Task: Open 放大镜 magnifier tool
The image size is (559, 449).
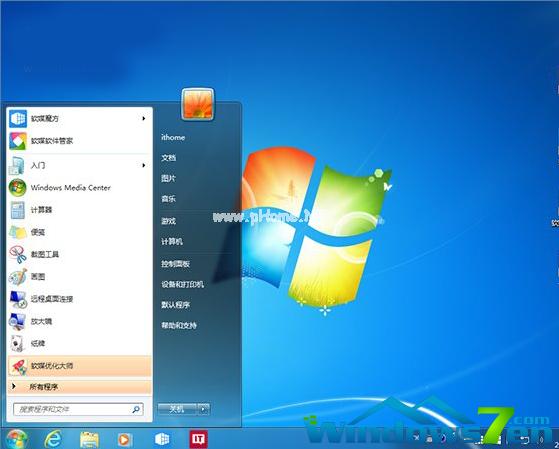Action: (79, 321)
